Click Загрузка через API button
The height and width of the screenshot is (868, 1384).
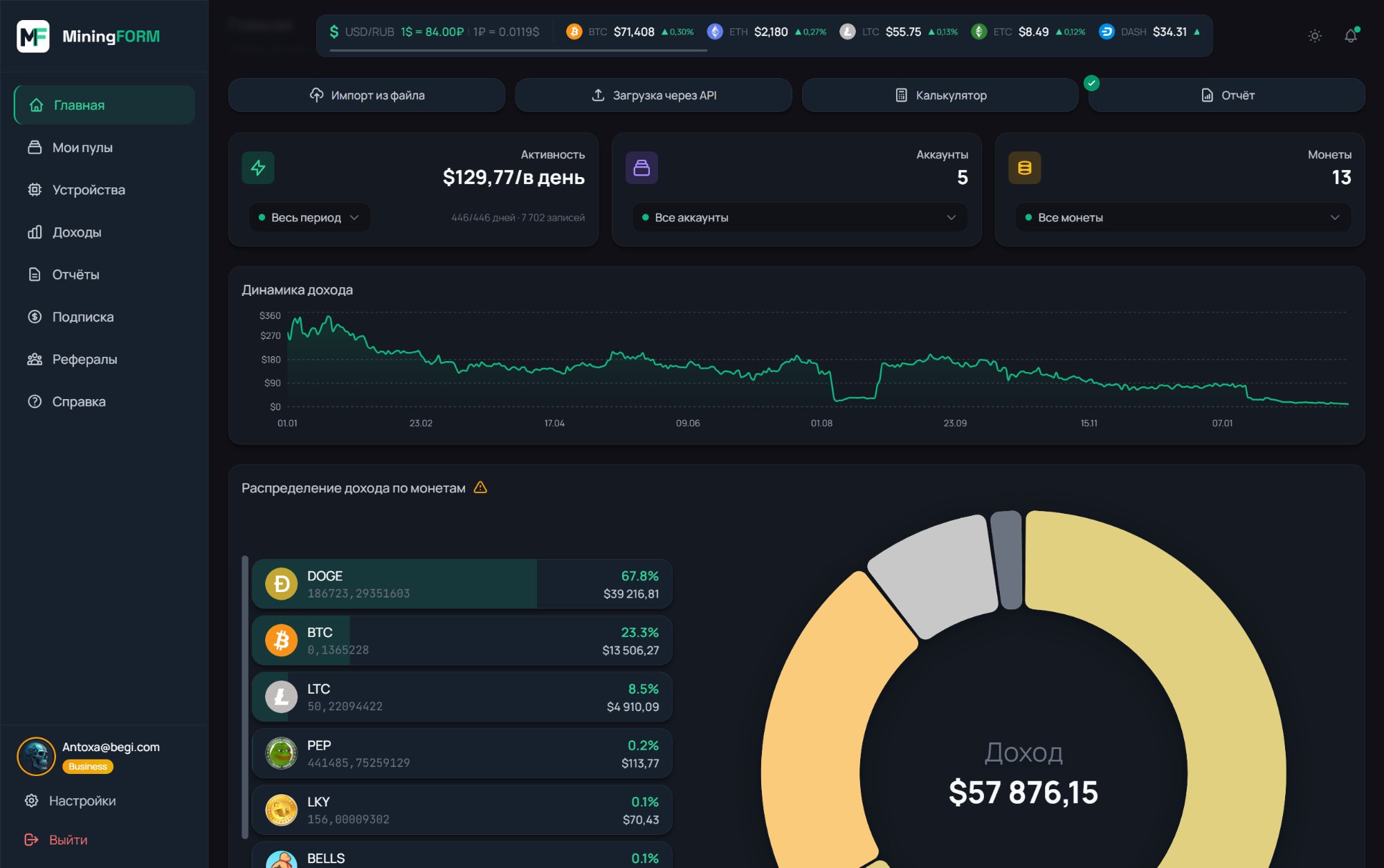pyautogui.click(x=653, y=95)
